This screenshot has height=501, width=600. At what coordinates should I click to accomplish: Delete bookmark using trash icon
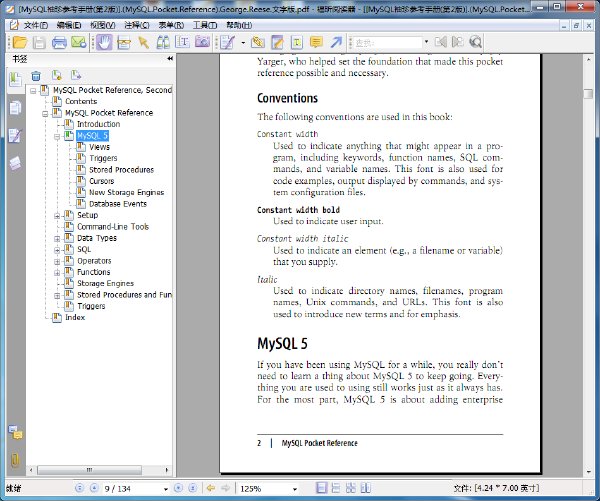coord(36,76)
